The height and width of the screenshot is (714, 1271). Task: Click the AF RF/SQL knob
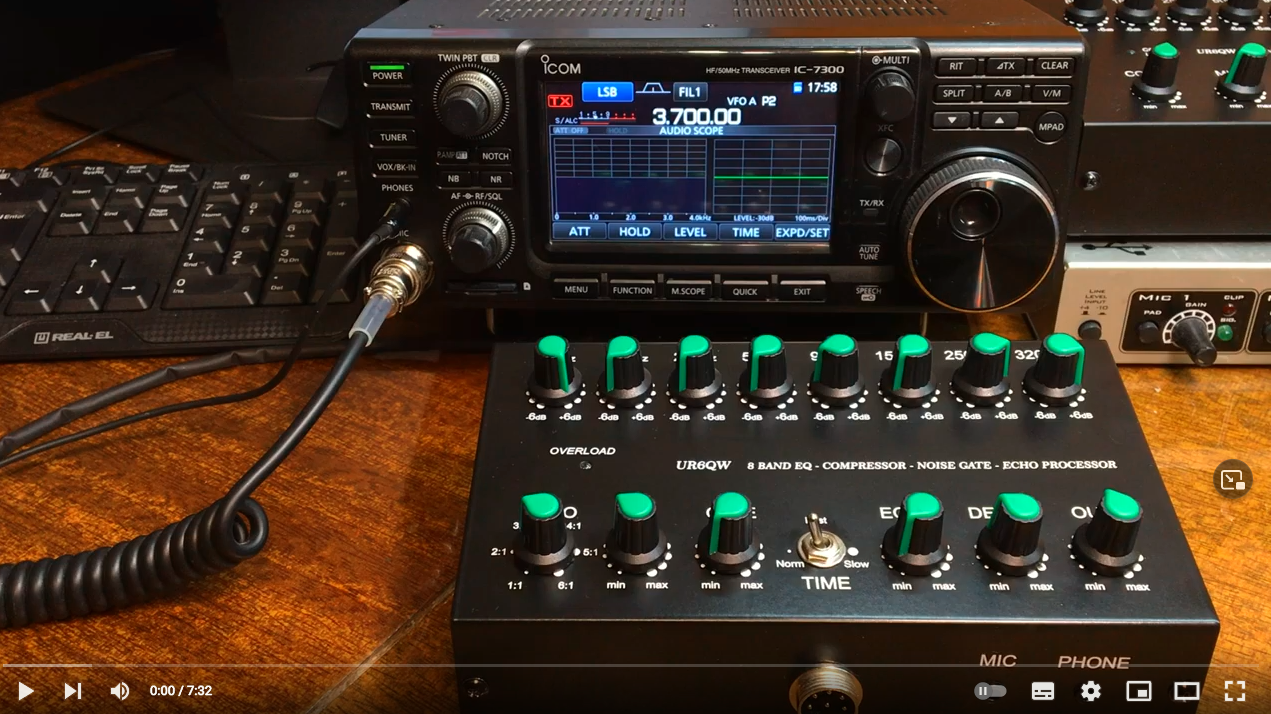coord(478,237)
